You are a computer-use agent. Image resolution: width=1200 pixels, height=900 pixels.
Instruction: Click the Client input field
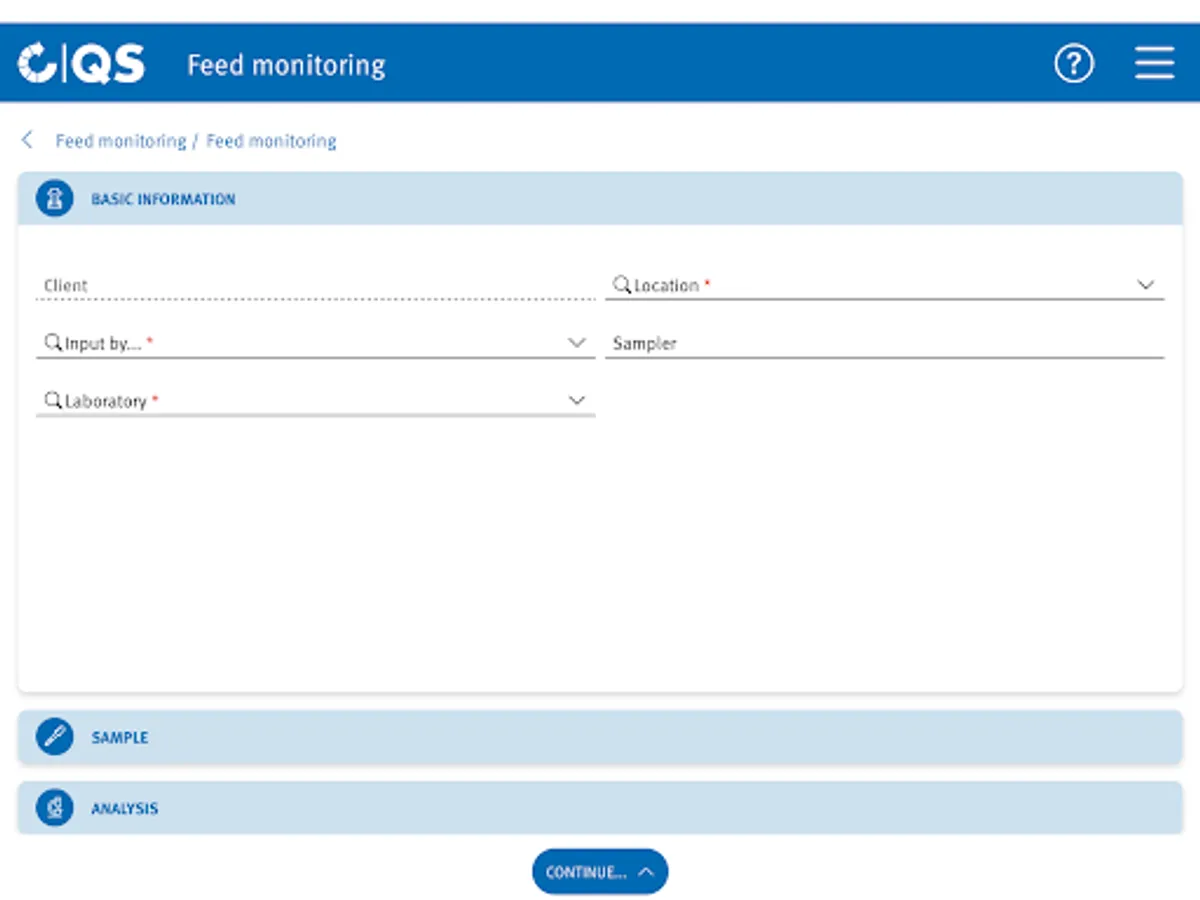(300, 284)
